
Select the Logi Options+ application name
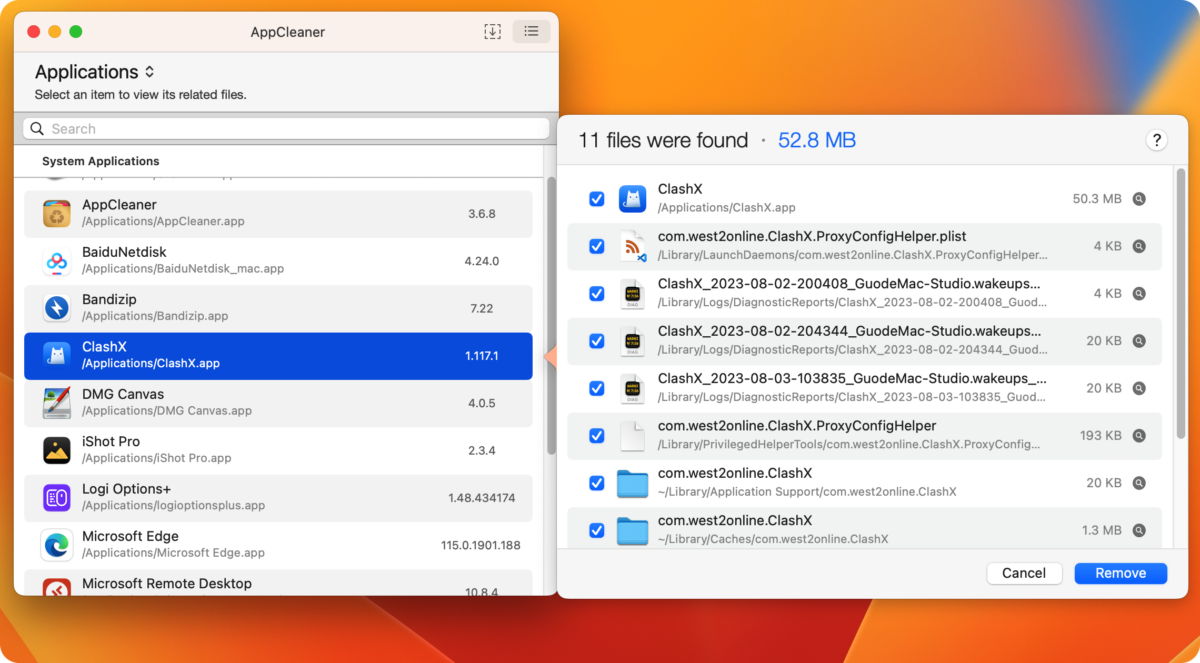[x=127, y=488]
